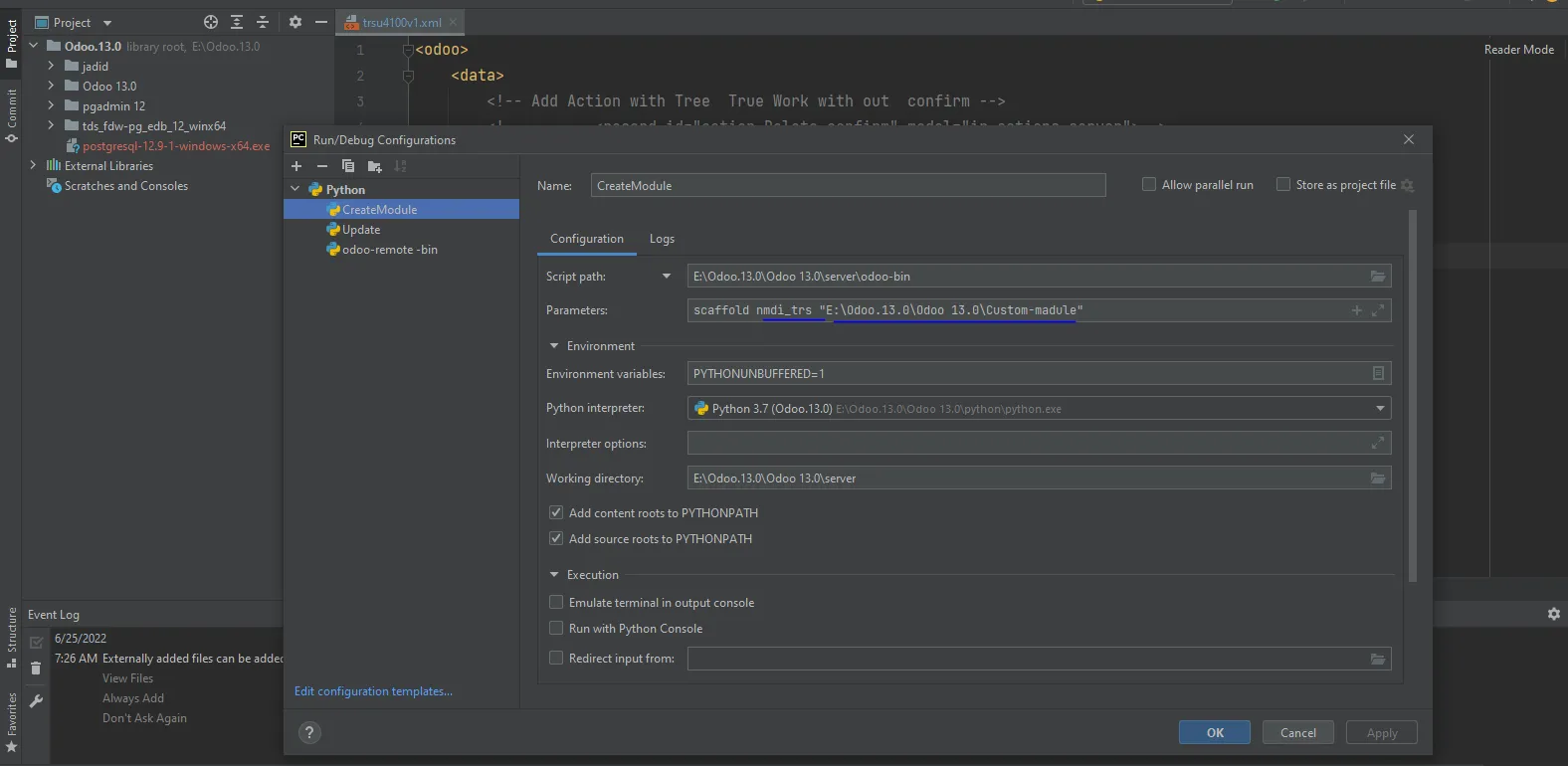Click the Add New Configuration plus icon
Viewport: 1568px width, 766px height.
click(x=296, y=166)
